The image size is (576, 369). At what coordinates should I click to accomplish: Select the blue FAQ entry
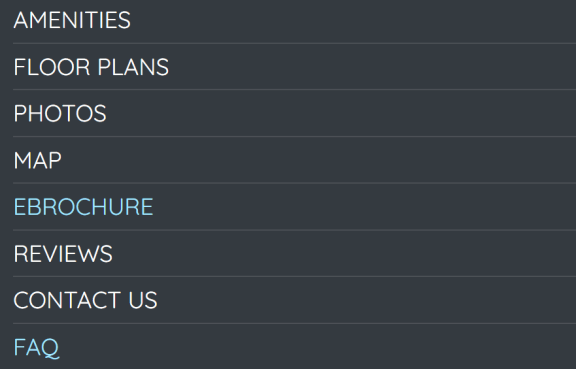(36, 347)
